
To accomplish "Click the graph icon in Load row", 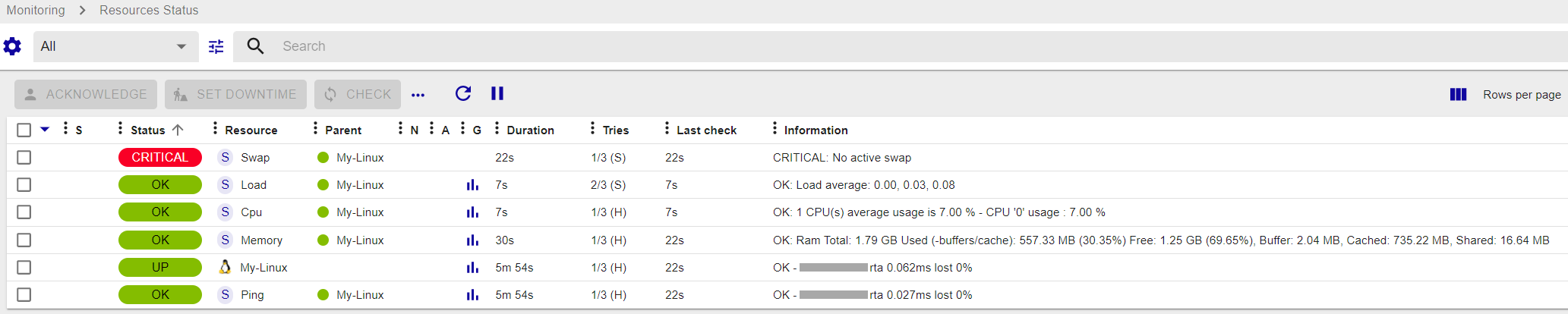I will pos(472,185).
